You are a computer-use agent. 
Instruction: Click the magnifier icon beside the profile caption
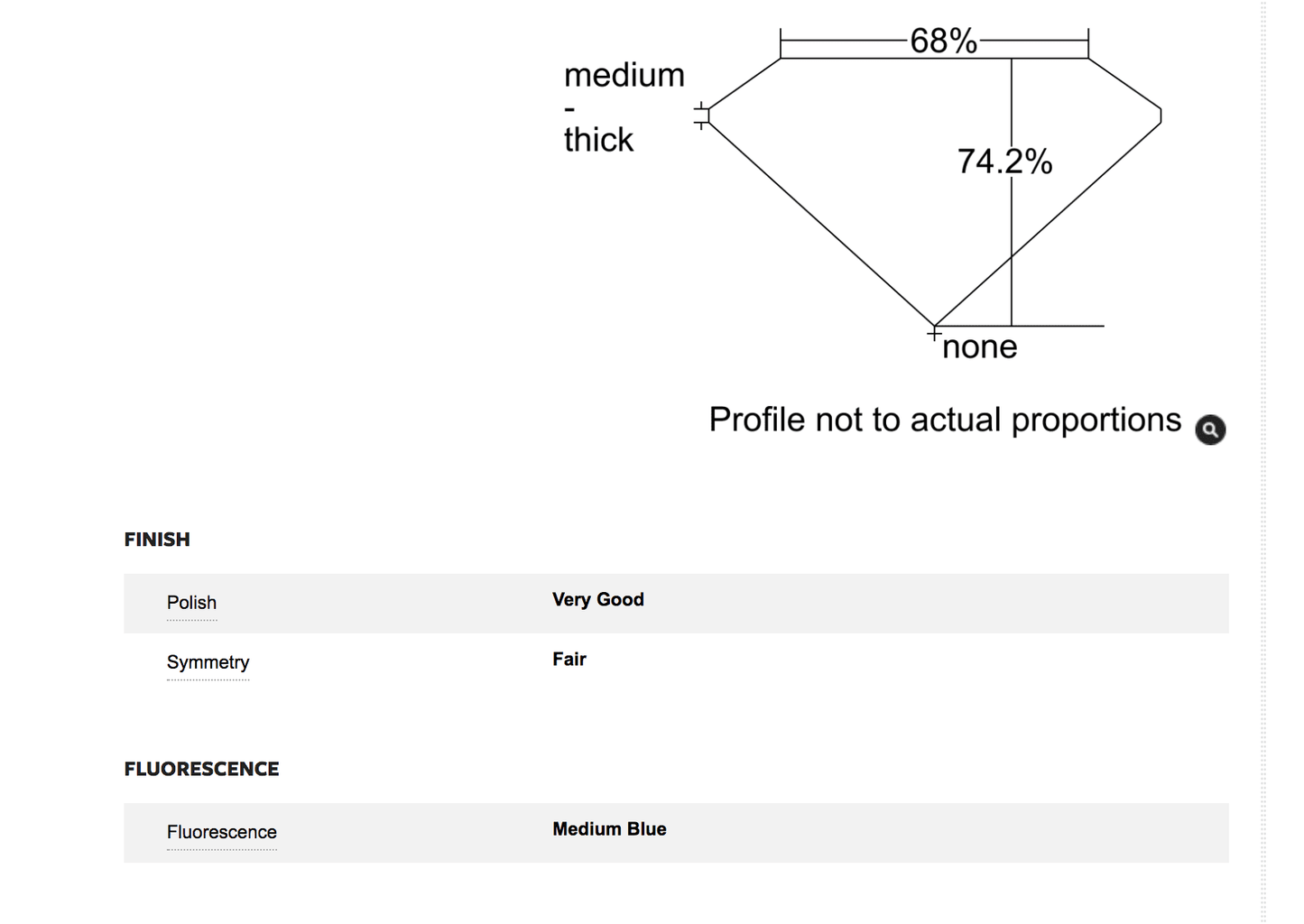1210,430
